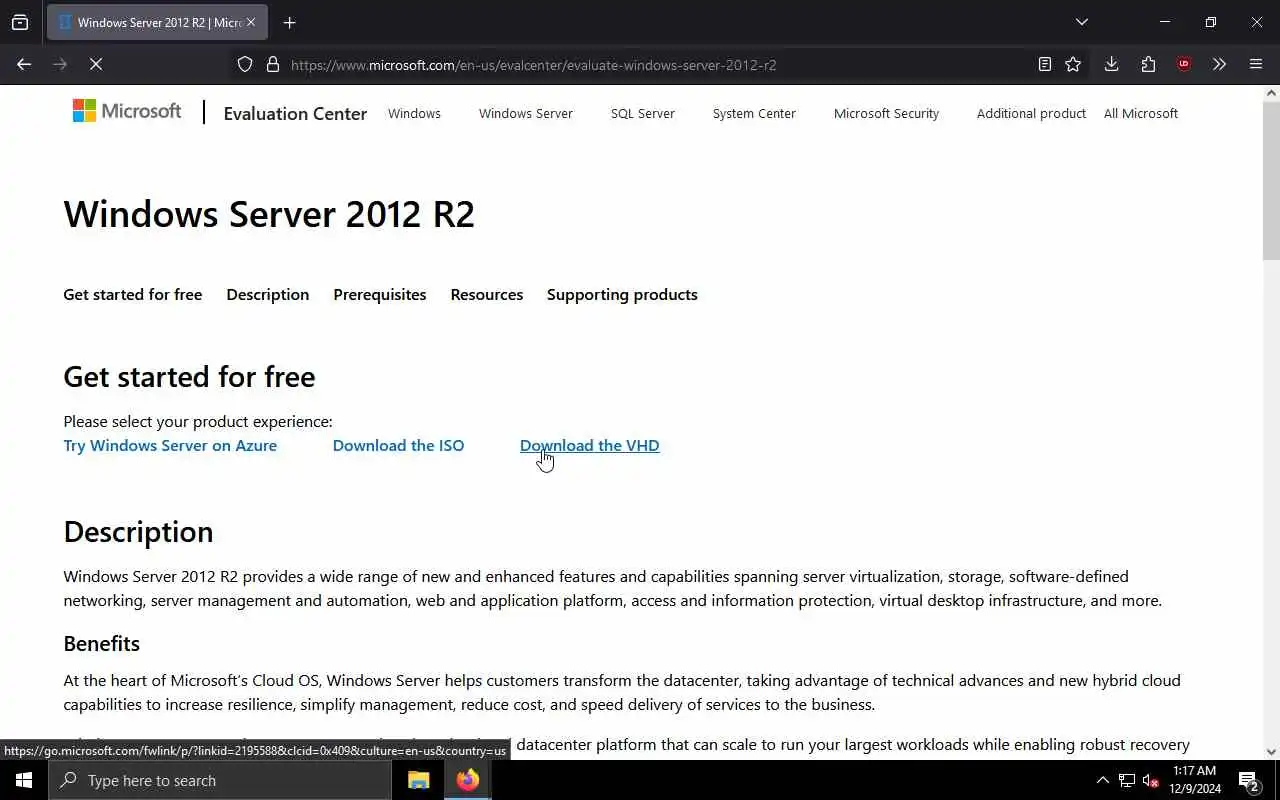Viewport: 1280px width, 800px height.
Task: Expand the list all tabs chevron
Action: click(1081, 22)
